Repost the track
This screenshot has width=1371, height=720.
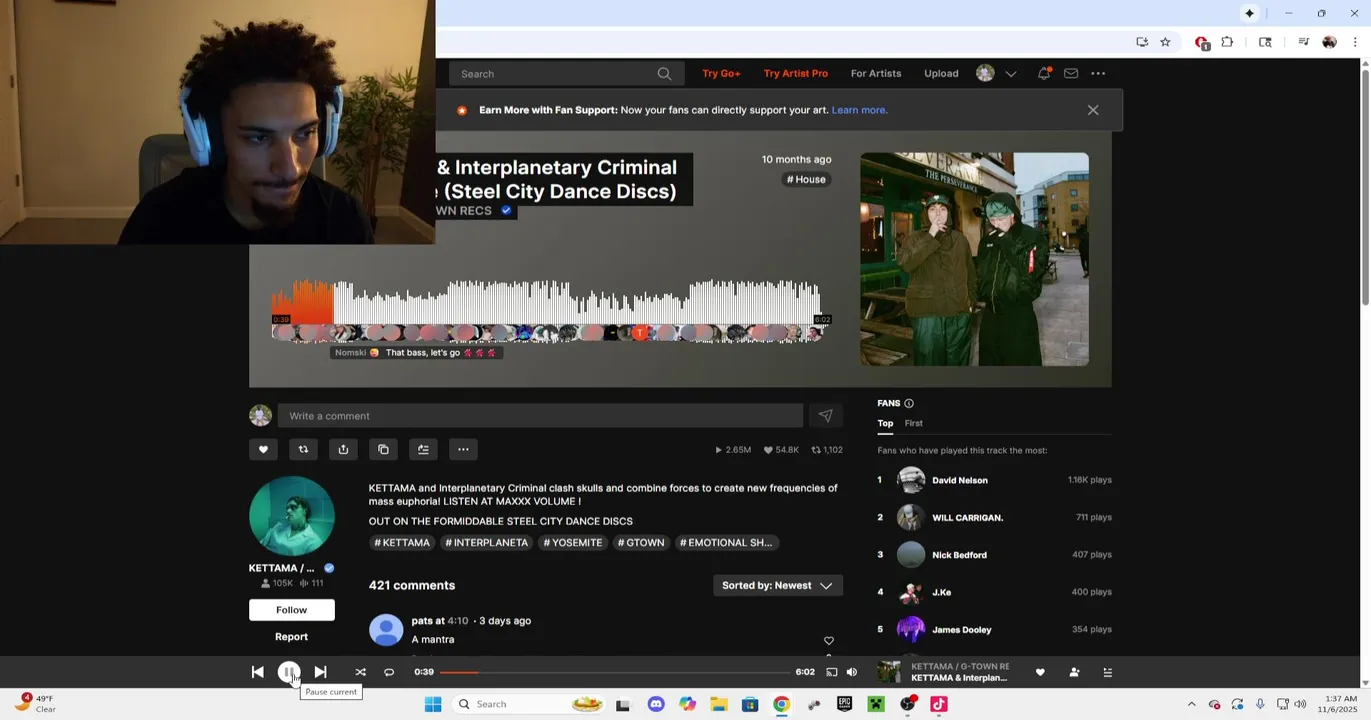point(303,449)
